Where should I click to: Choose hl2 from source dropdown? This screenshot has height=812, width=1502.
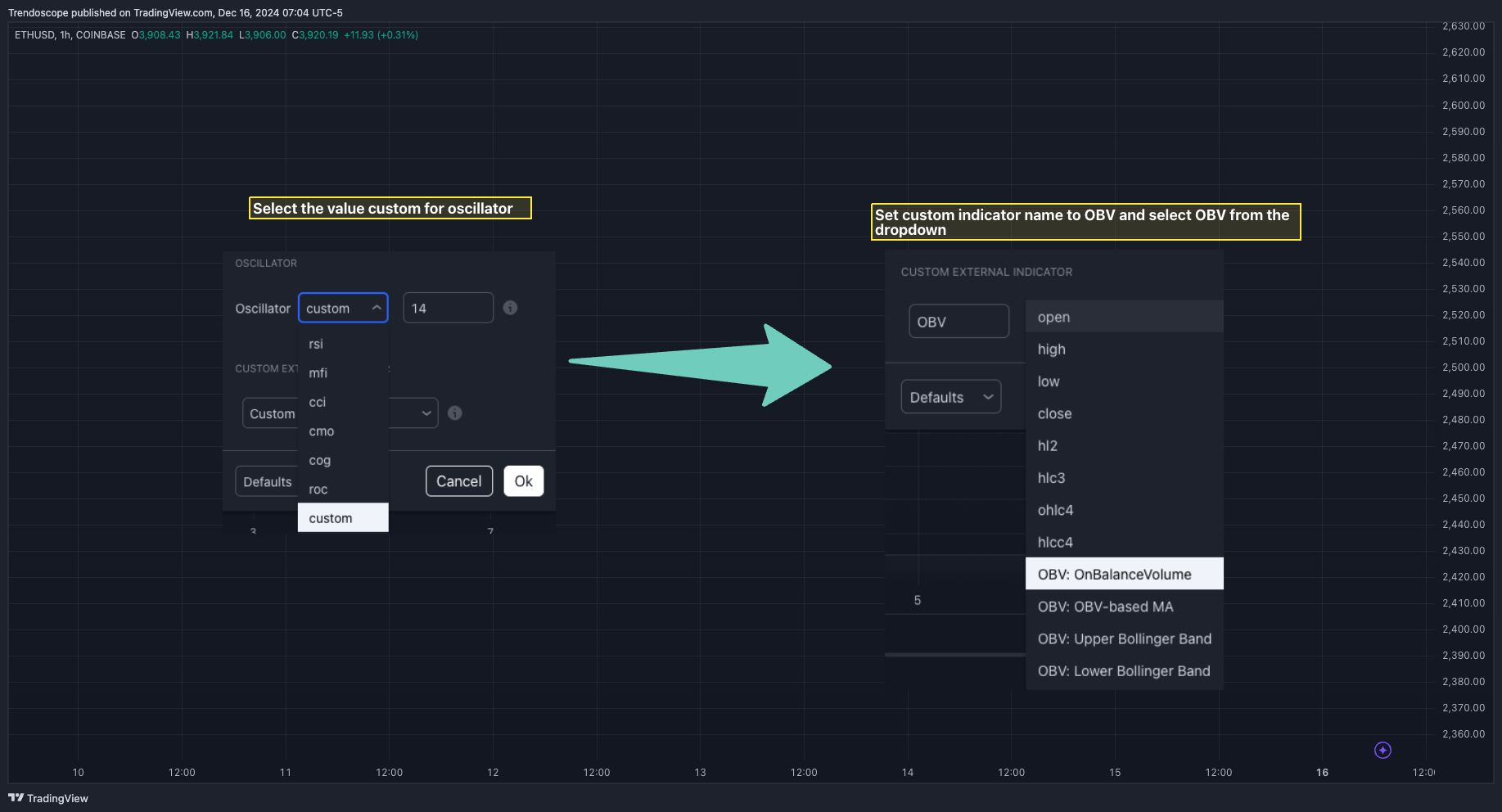pos(1125,445)
